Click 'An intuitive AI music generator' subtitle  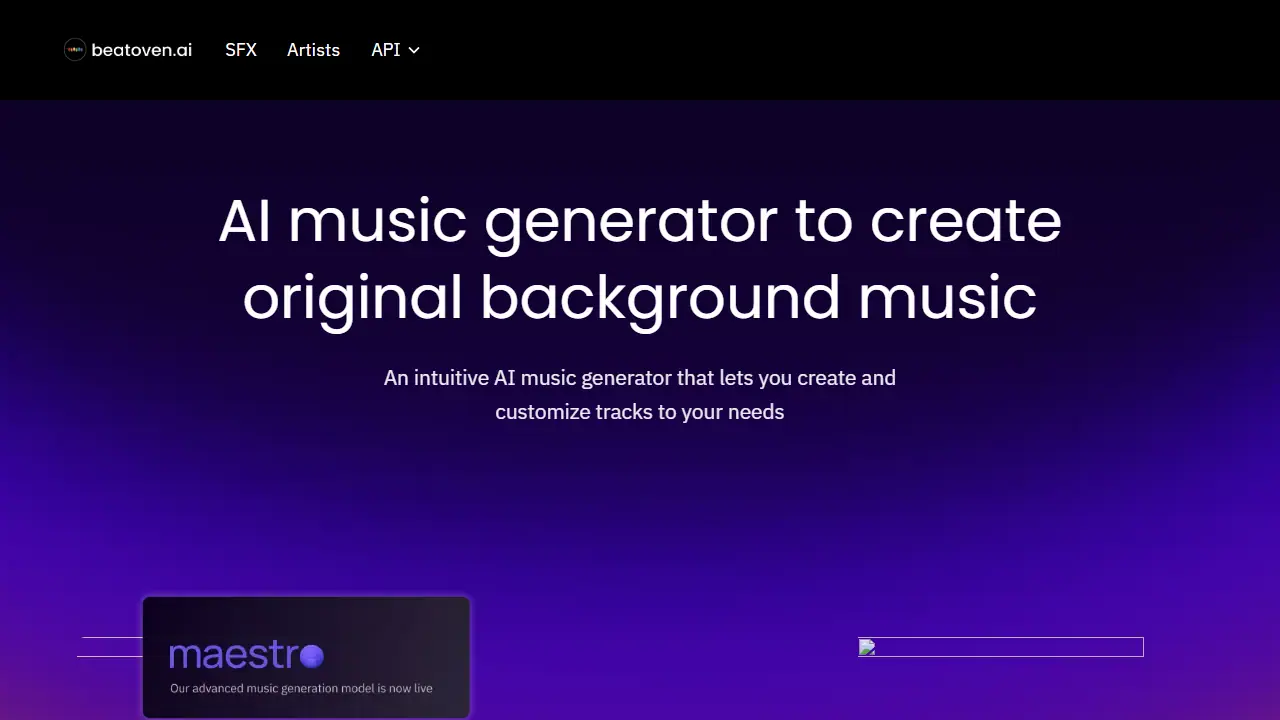pos(640,394)
